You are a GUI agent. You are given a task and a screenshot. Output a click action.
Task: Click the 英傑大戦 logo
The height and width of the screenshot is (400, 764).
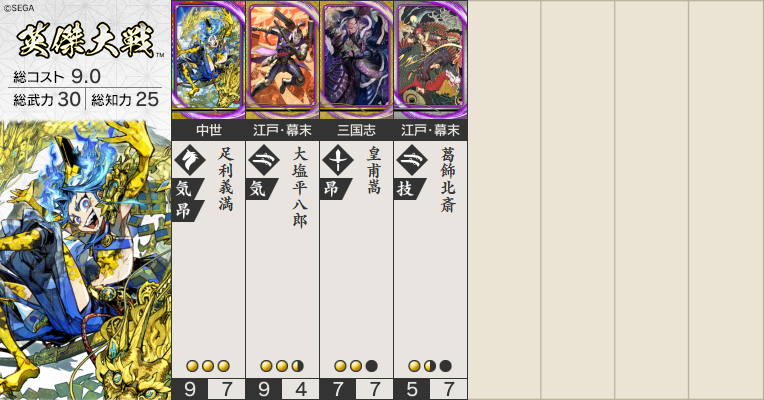click(x=87, y=40)
